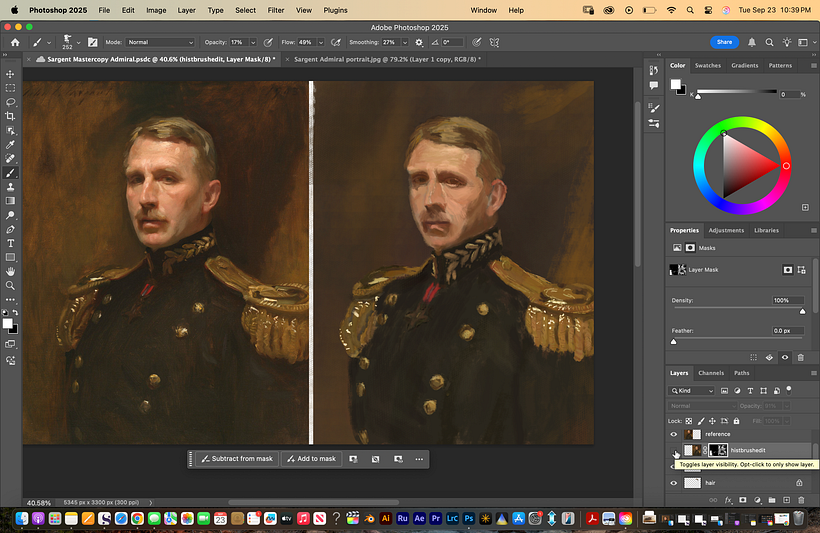Select the Dodge tool

(10, 216)
